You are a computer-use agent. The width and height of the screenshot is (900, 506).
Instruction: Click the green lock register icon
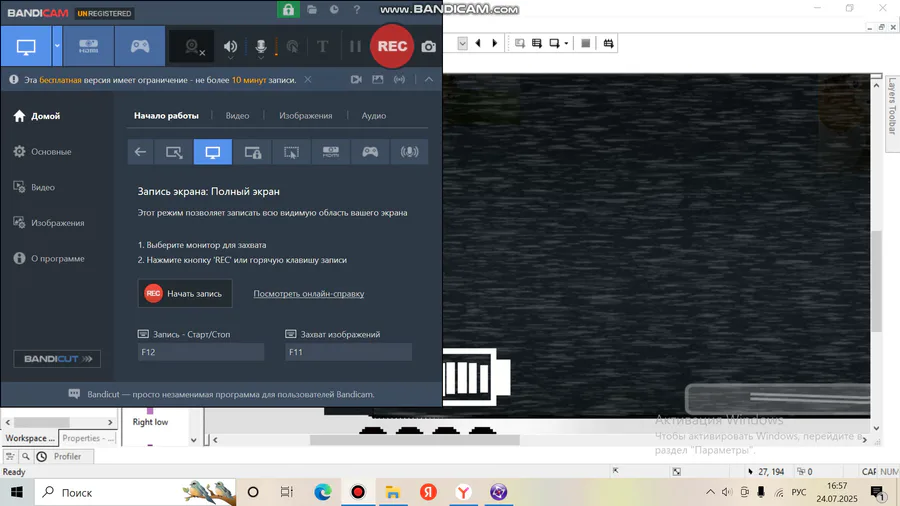288,9
